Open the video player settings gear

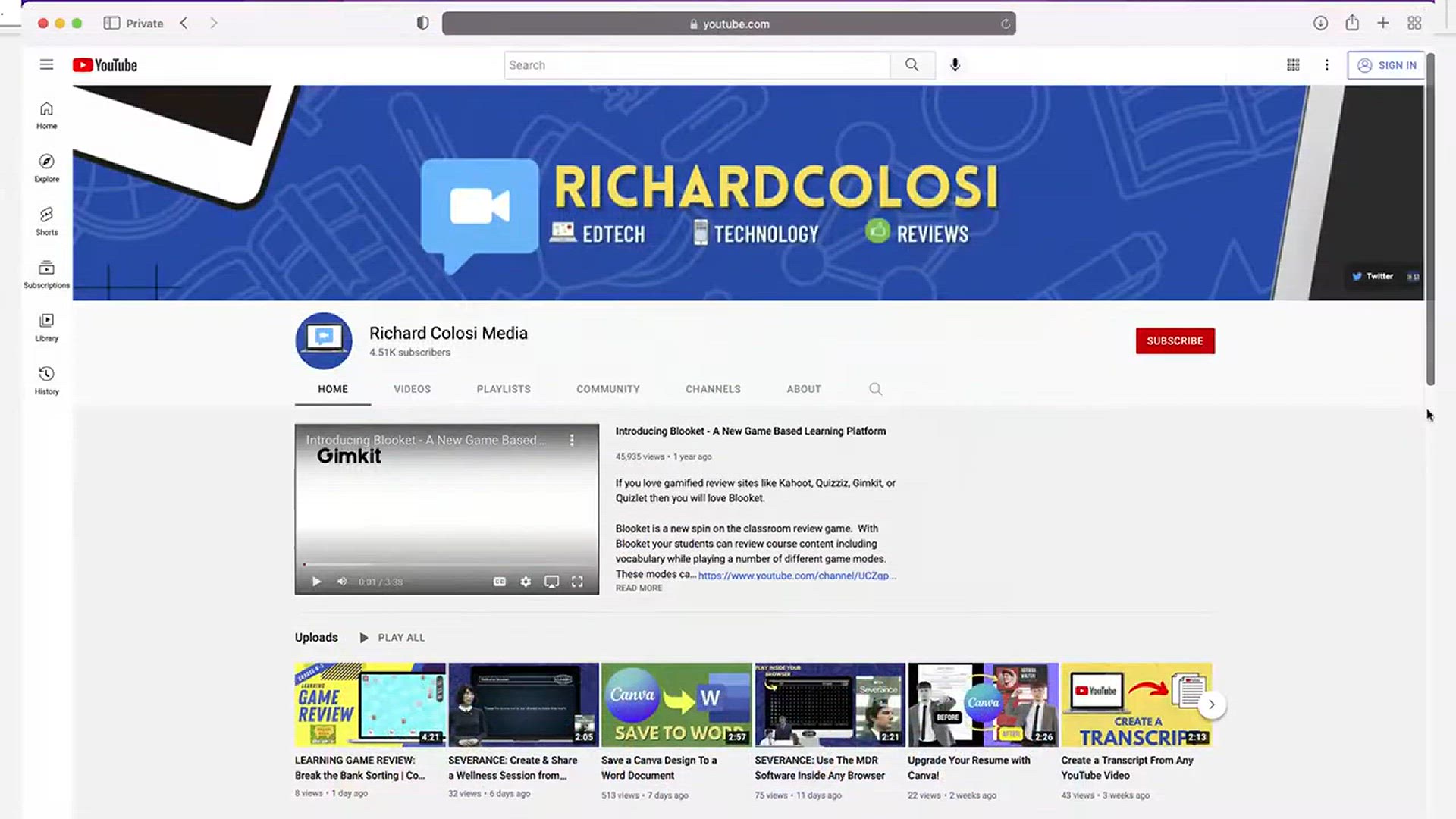pyautogui.click(x=526, y=582)
